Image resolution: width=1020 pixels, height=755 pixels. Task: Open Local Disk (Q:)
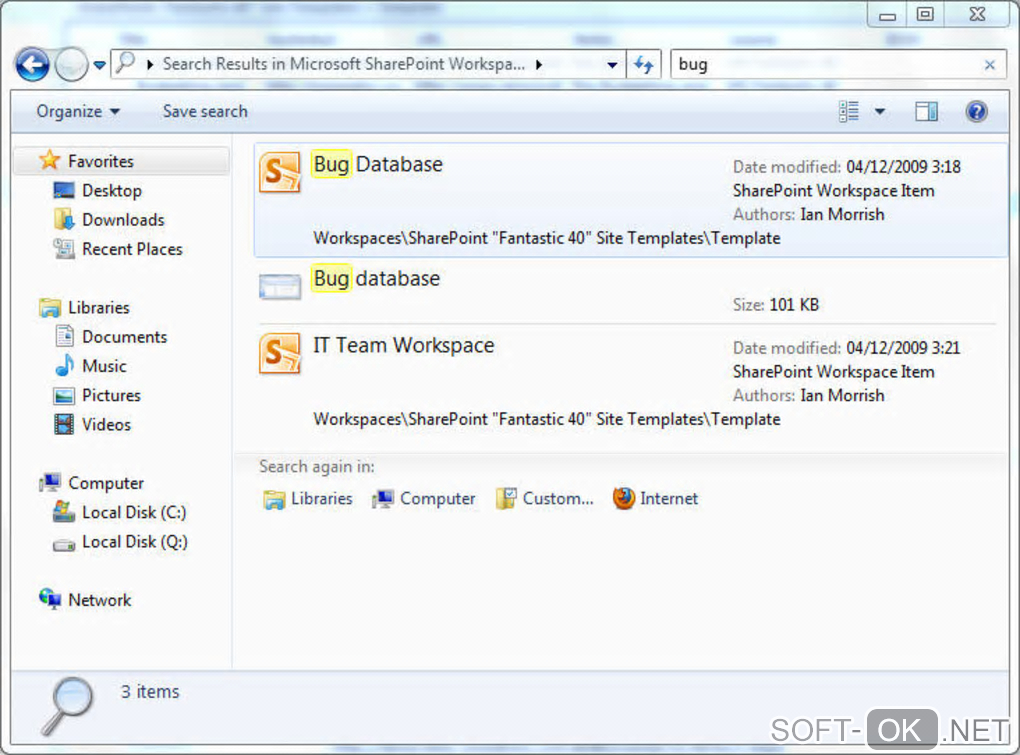click(135, 542)
